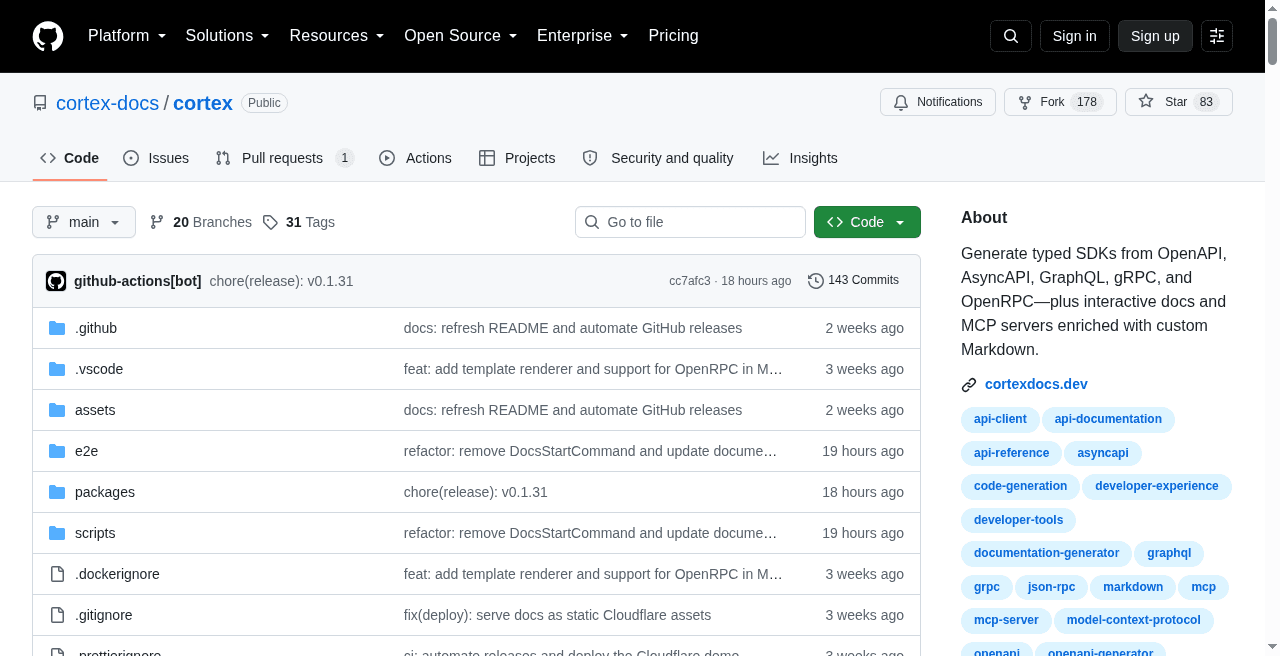Screen dimensions: 1280x656
Task: Open the Security and quality tab
Action: coord(658,158)
